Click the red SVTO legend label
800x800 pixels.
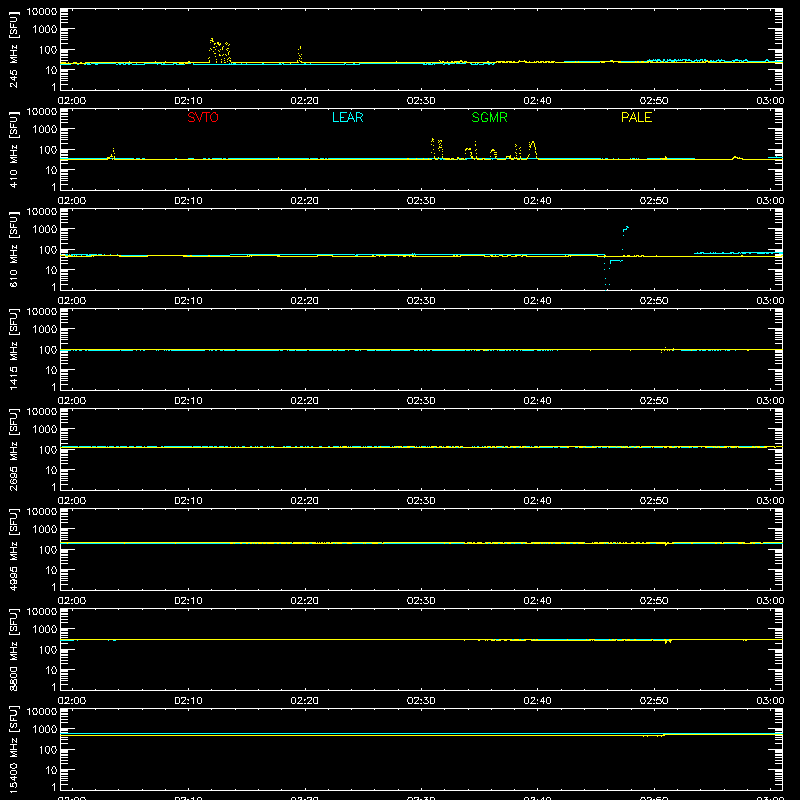coord(203,117)
